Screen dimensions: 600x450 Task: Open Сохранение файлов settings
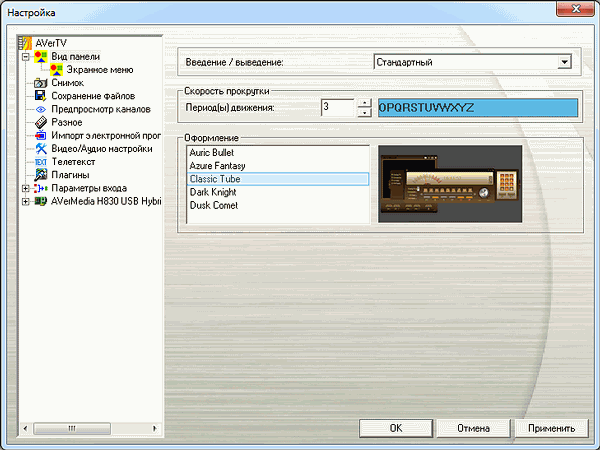point(93,96)
